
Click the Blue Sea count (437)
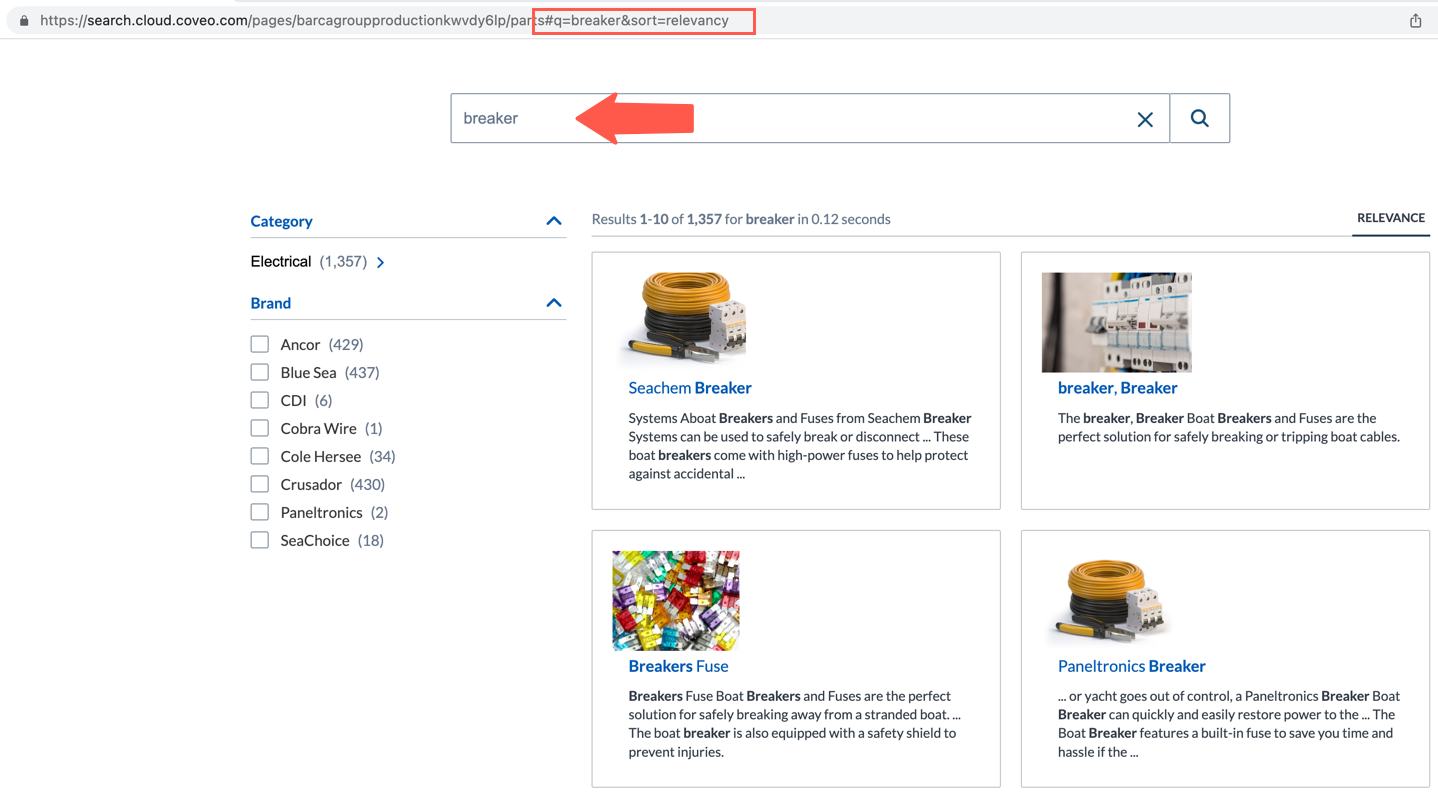pos(362,372)
